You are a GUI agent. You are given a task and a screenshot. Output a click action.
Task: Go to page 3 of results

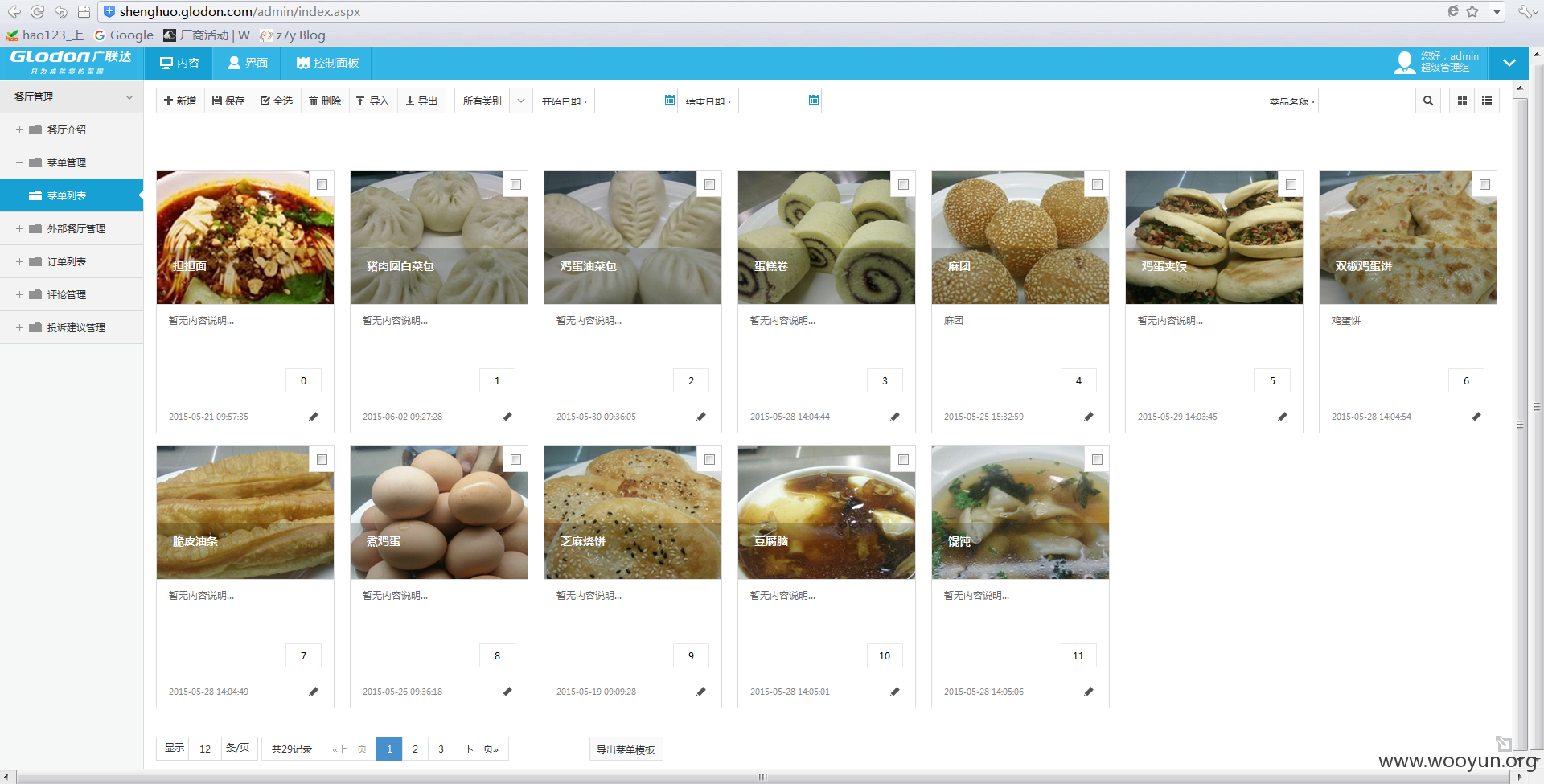click(441, 749)
